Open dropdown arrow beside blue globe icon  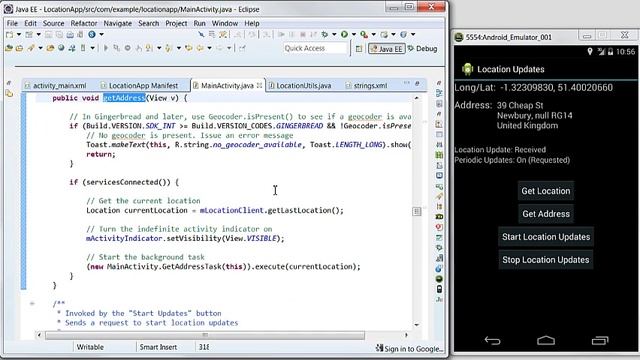point(101,35)
